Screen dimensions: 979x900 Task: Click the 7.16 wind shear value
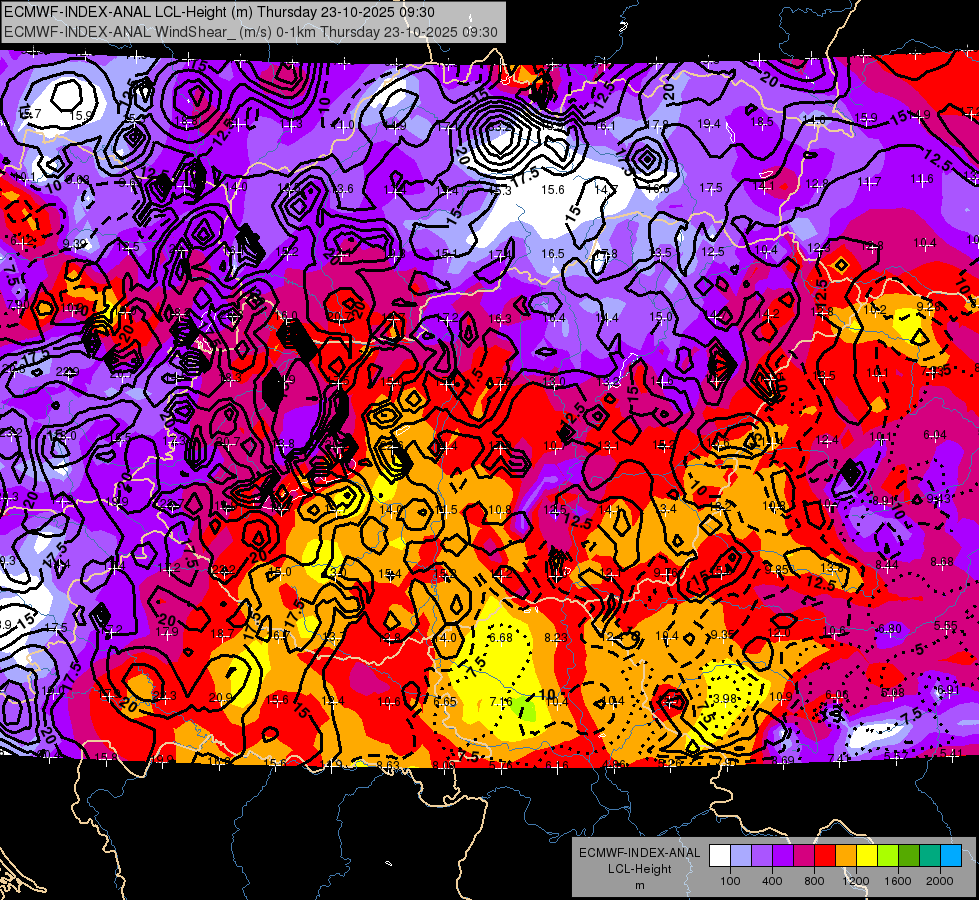[x=501, y=702]
